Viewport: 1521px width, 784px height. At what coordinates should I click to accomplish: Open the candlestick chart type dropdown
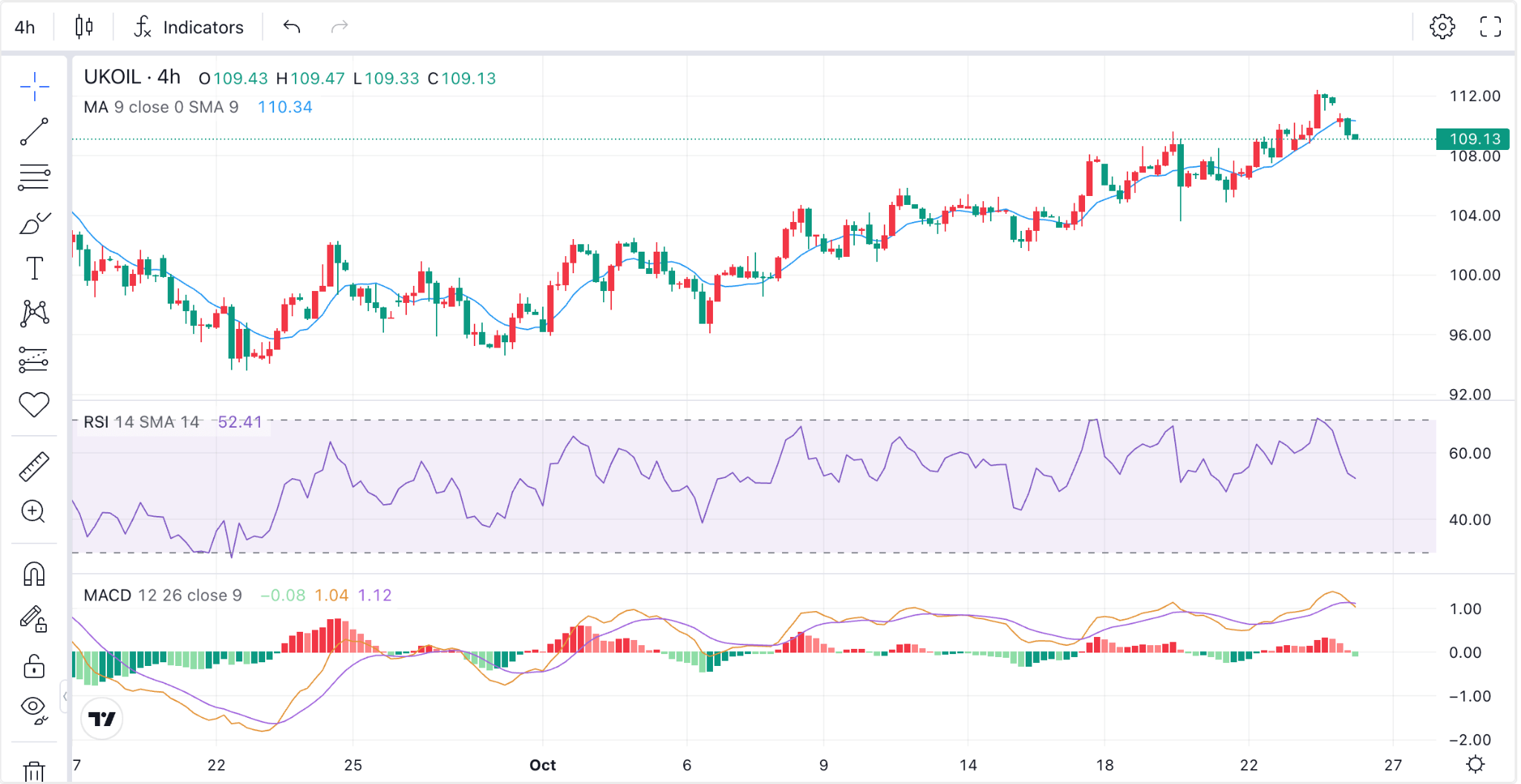coord(84,27)
